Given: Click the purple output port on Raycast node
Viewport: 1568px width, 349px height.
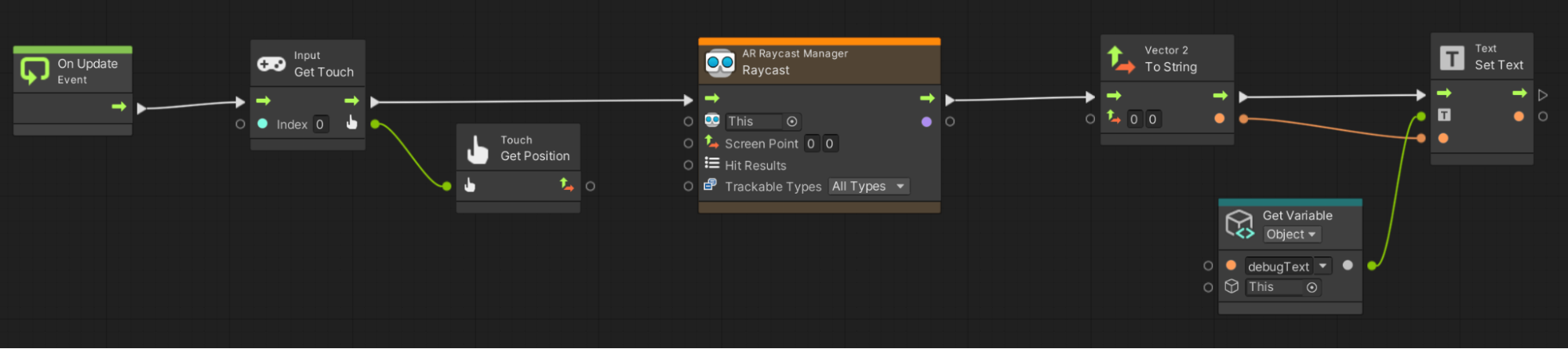Looking at the screenshot, I should [x=926, y=122].
